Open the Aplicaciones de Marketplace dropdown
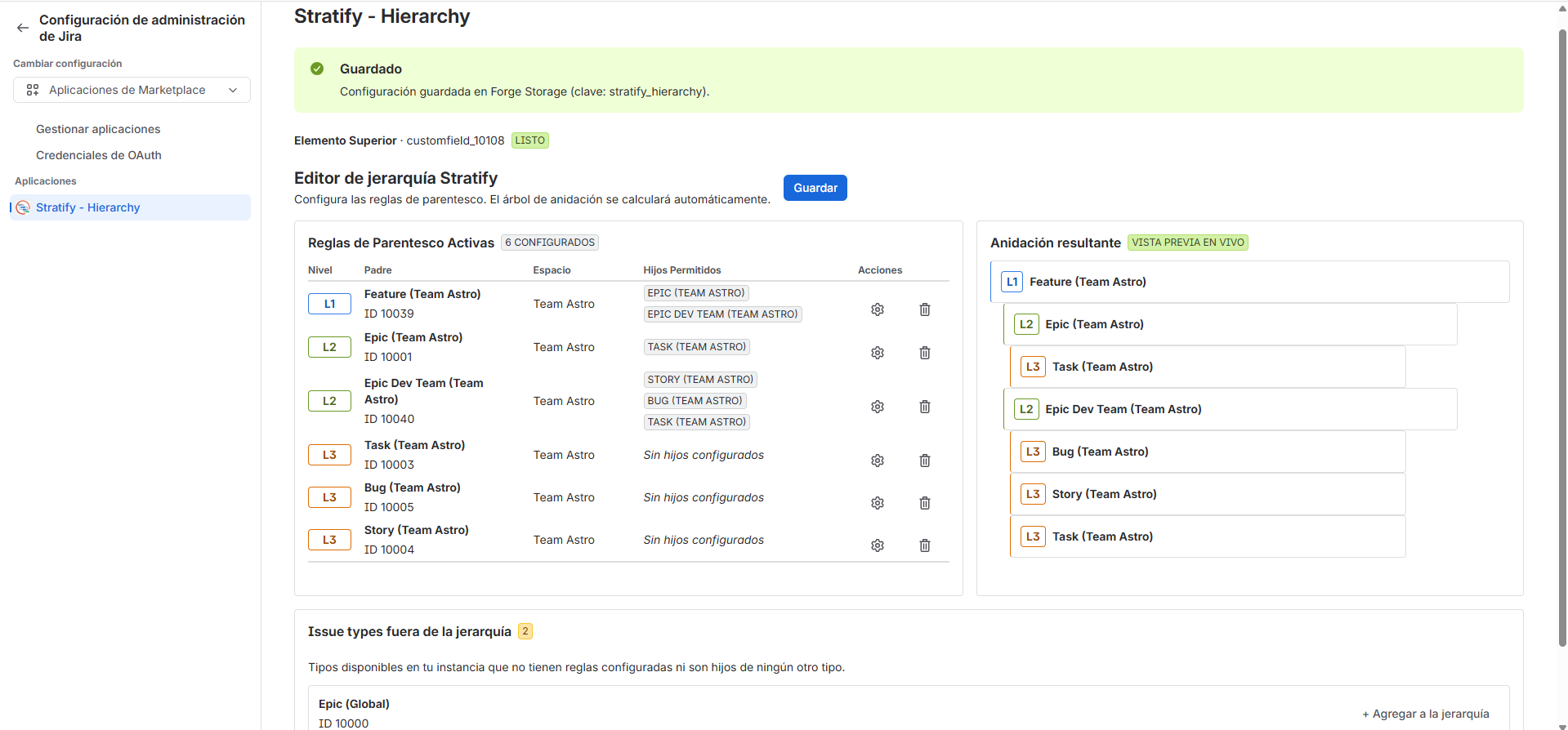 coord(132,90)
